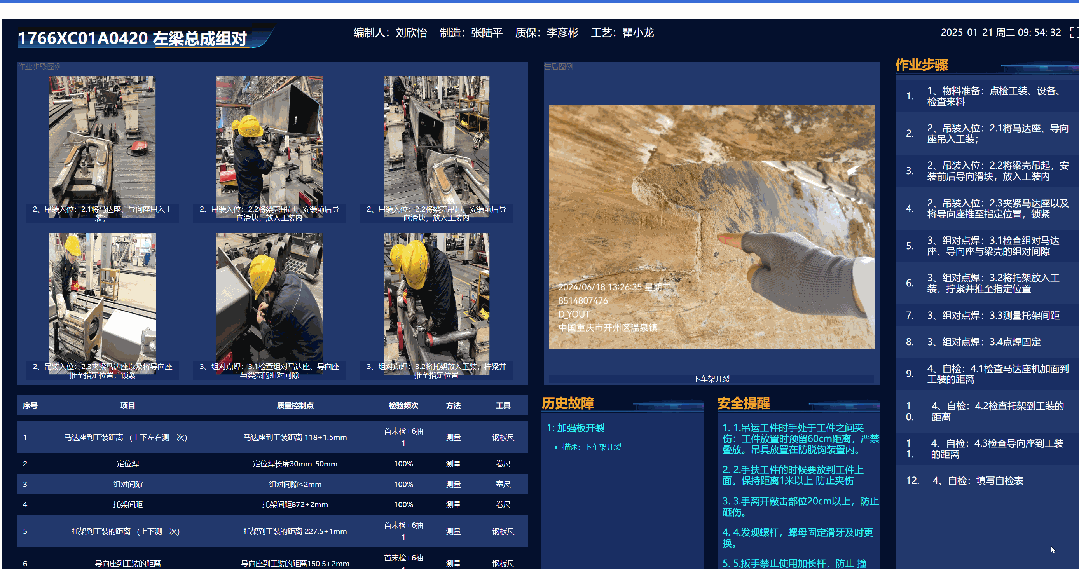Select step 7 组对点焊 3.3测量托架间距

tap(986, 315)
